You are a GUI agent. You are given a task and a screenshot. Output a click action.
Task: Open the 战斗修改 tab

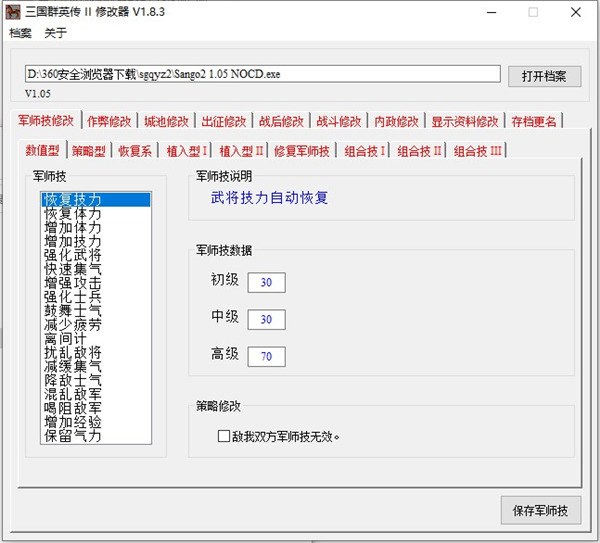pyautogui.click(x=339, y=121)
